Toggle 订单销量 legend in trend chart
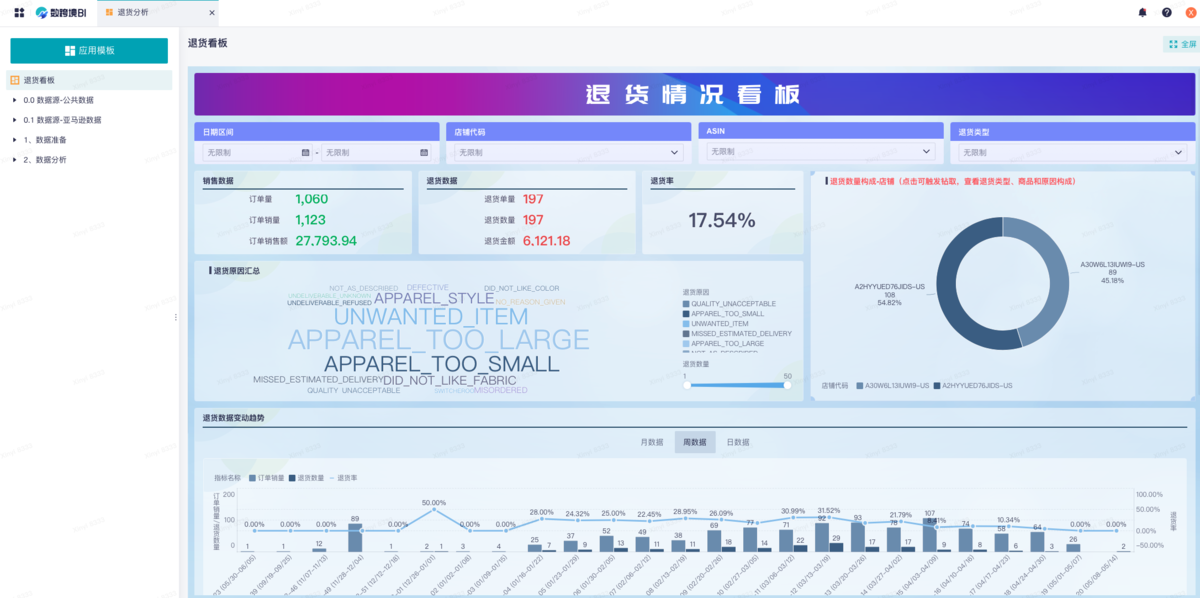 [x=266, y=478]
